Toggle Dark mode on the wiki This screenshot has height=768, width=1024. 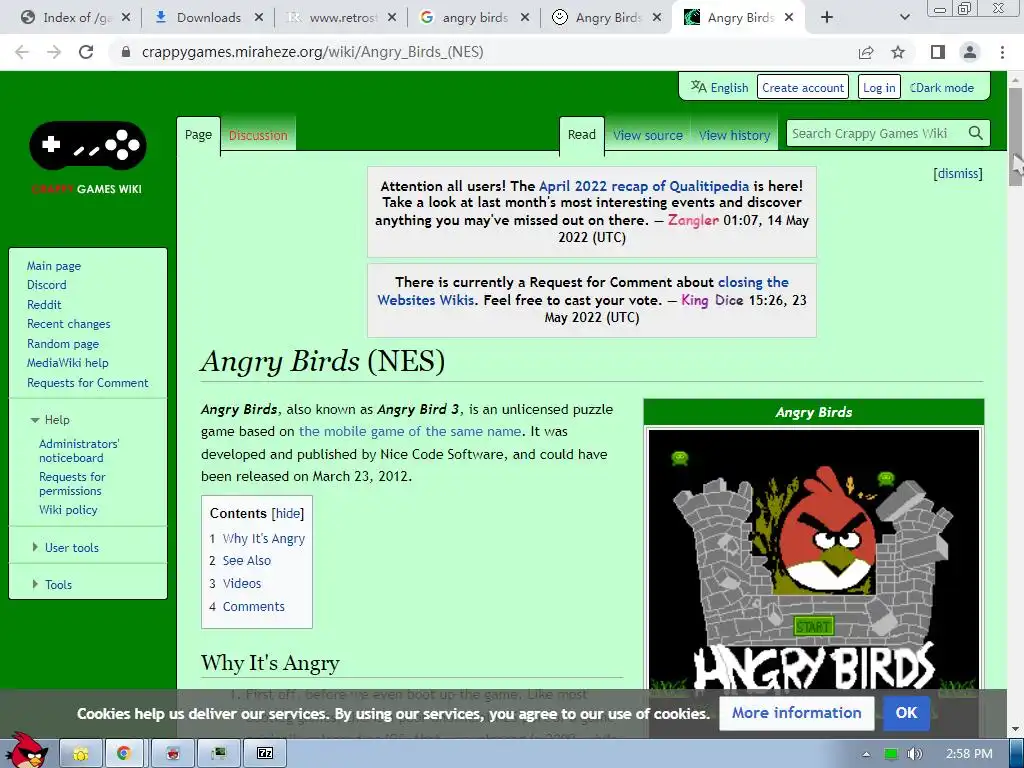click(x=942, y=88)
